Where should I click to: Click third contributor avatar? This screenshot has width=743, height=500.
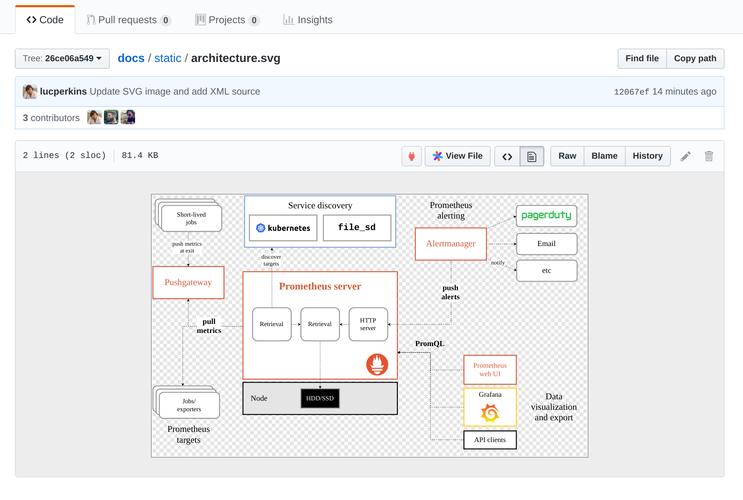[x=128, y=117]
